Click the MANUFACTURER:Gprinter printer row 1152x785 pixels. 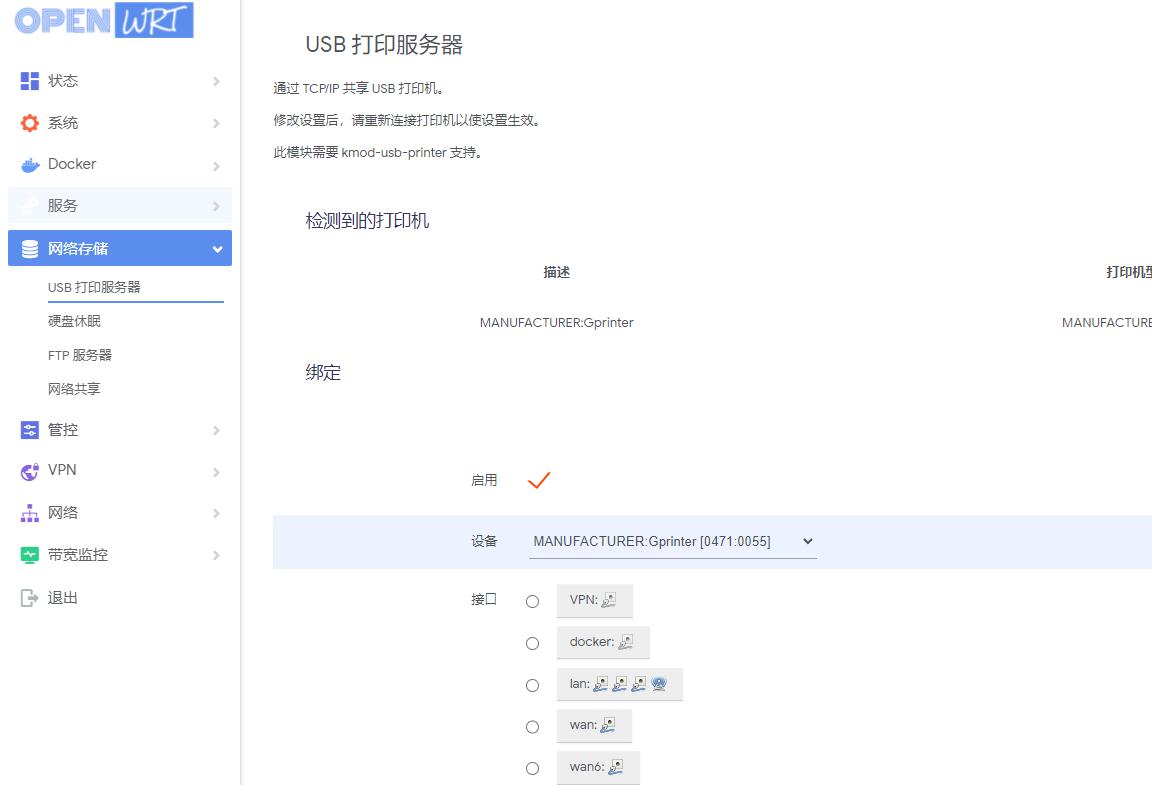click(x=556, y=322)
